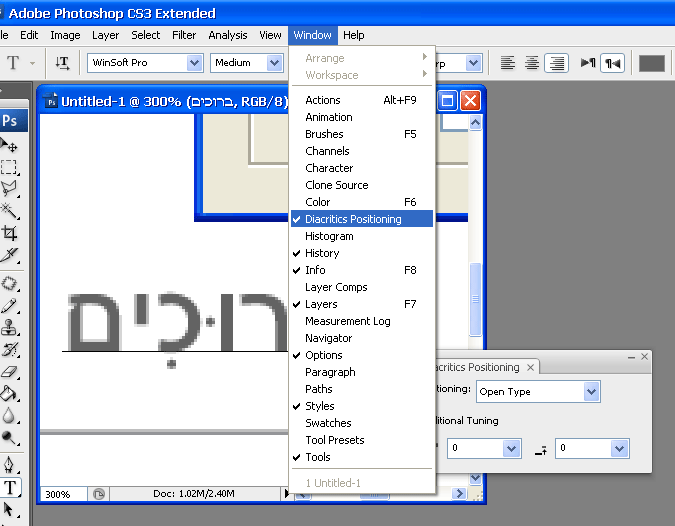Open the Help menu

pos(353,35)
